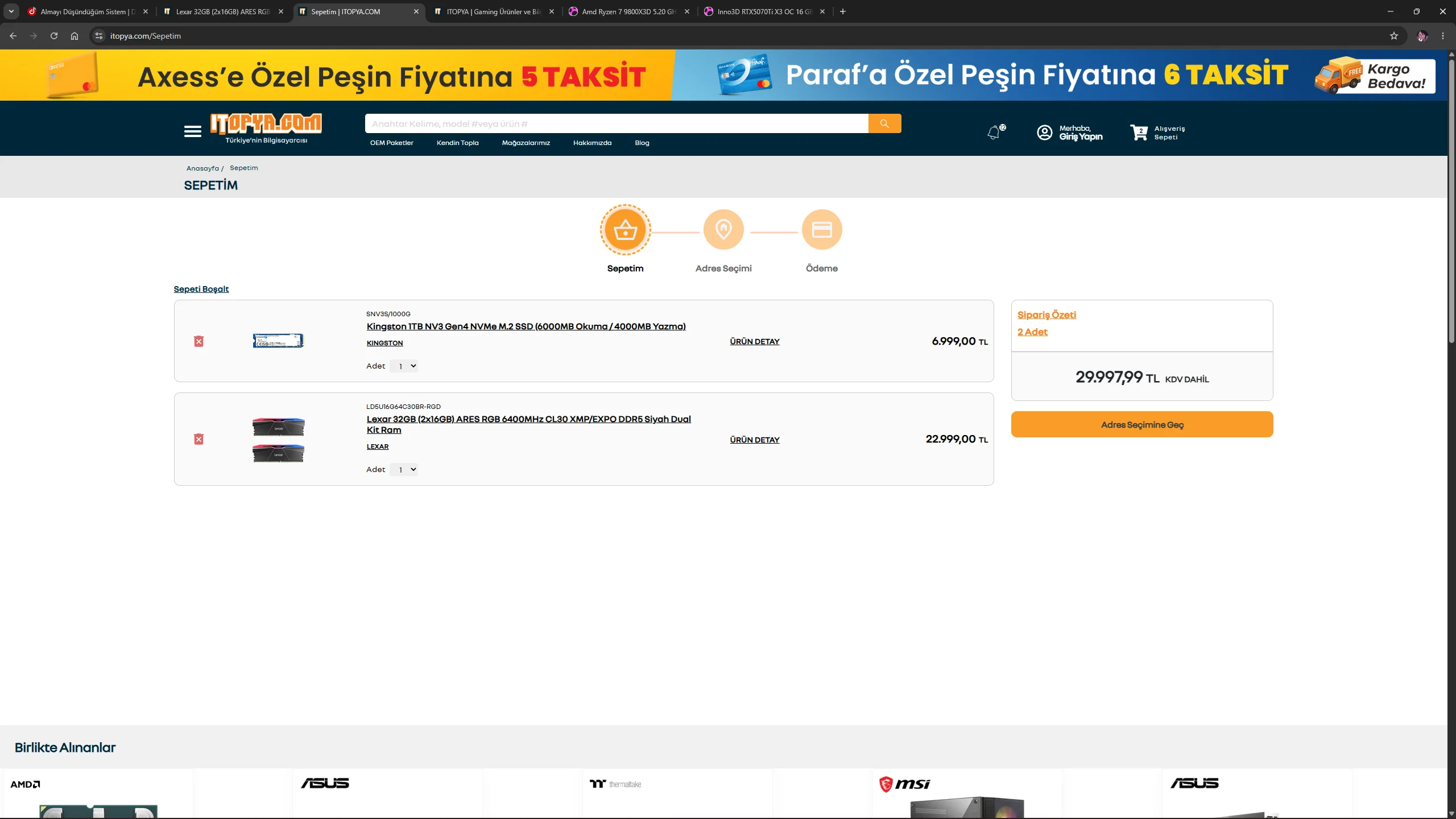Click the address bar URL
The height and width of the screenshot is (819, 1456).
pyautogui.click(x=146, y=36)
